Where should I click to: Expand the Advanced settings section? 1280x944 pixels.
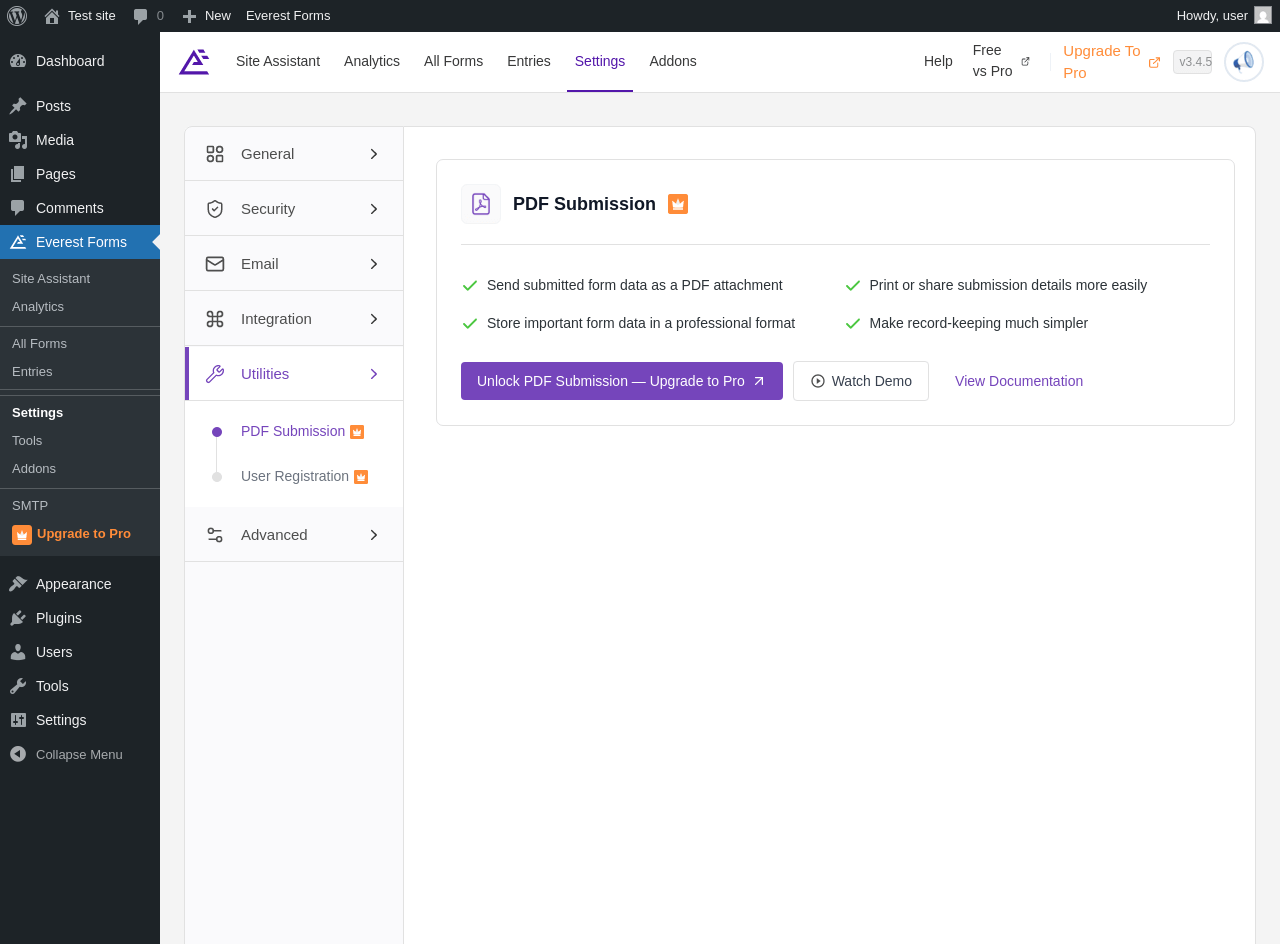pos(294,535)
